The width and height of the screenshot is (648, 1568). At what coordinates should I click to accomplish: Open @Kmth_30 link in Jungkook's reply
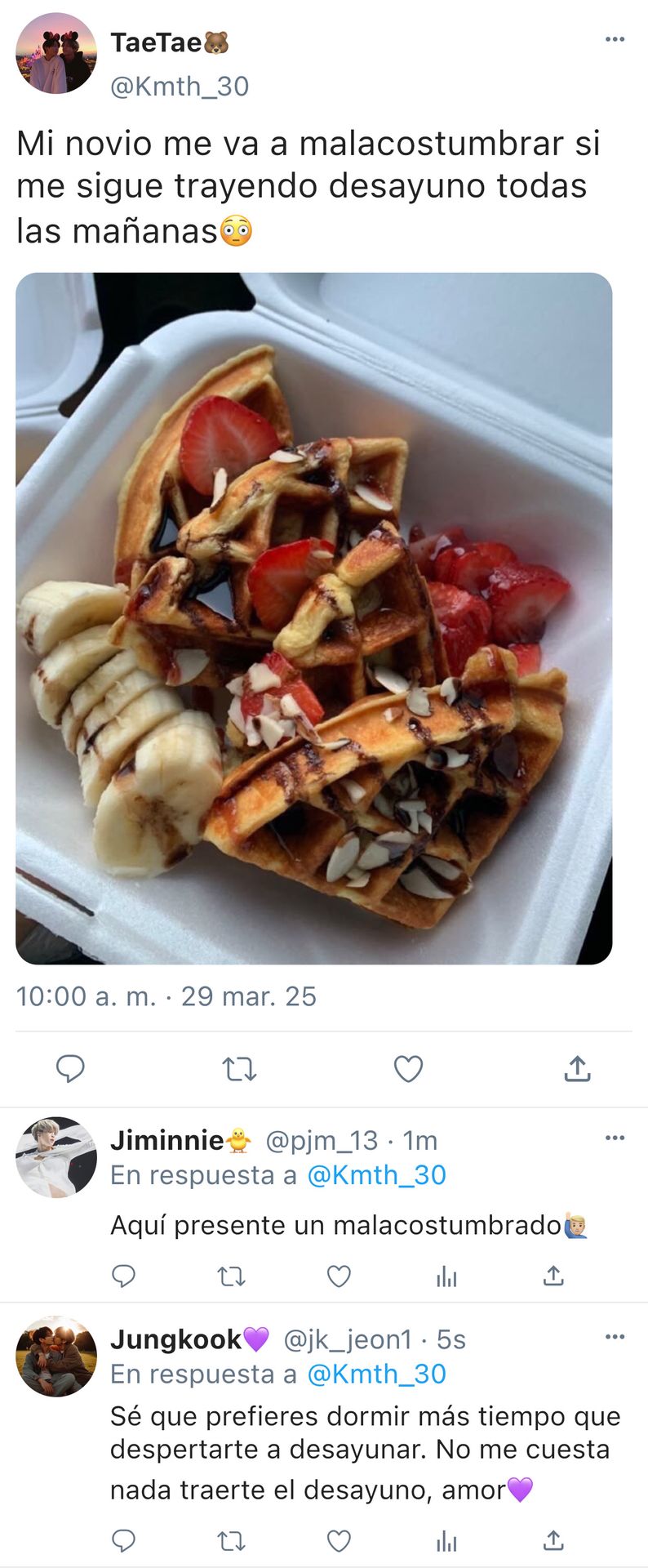coord(376,1374)
